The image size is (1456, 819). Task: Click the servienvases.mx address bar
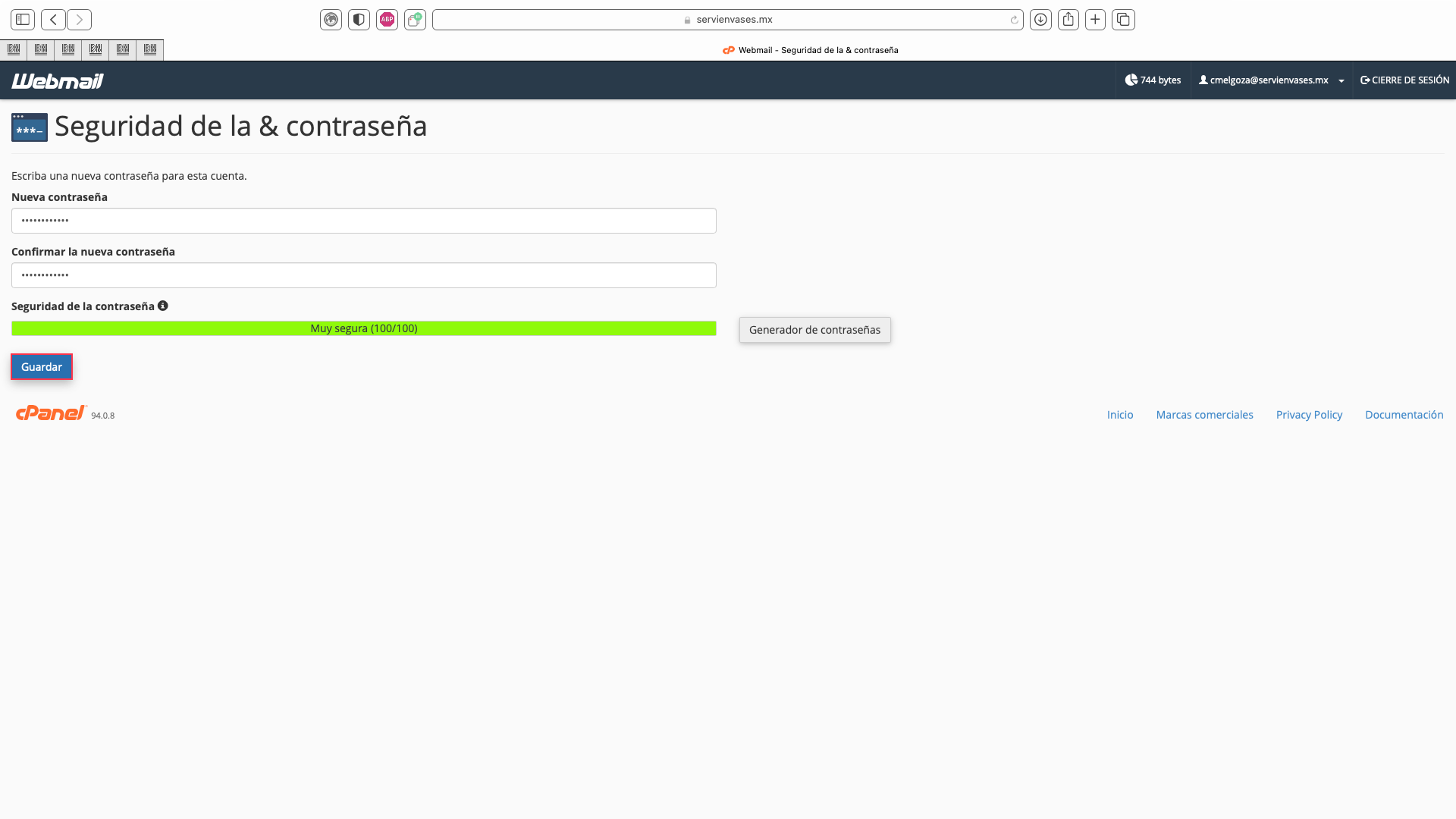727,20
